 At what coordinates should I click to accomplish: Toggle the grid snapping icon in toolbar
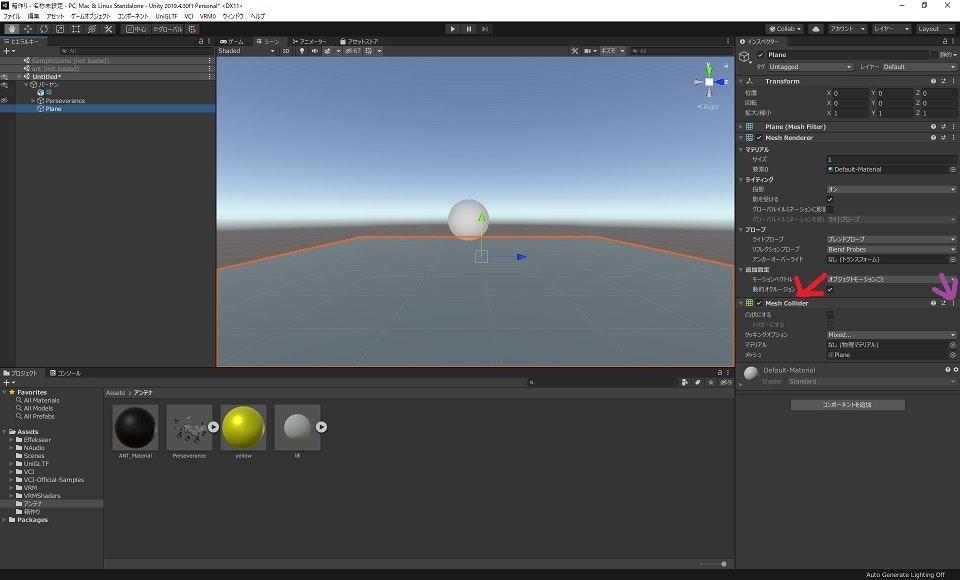pos(192,29)
